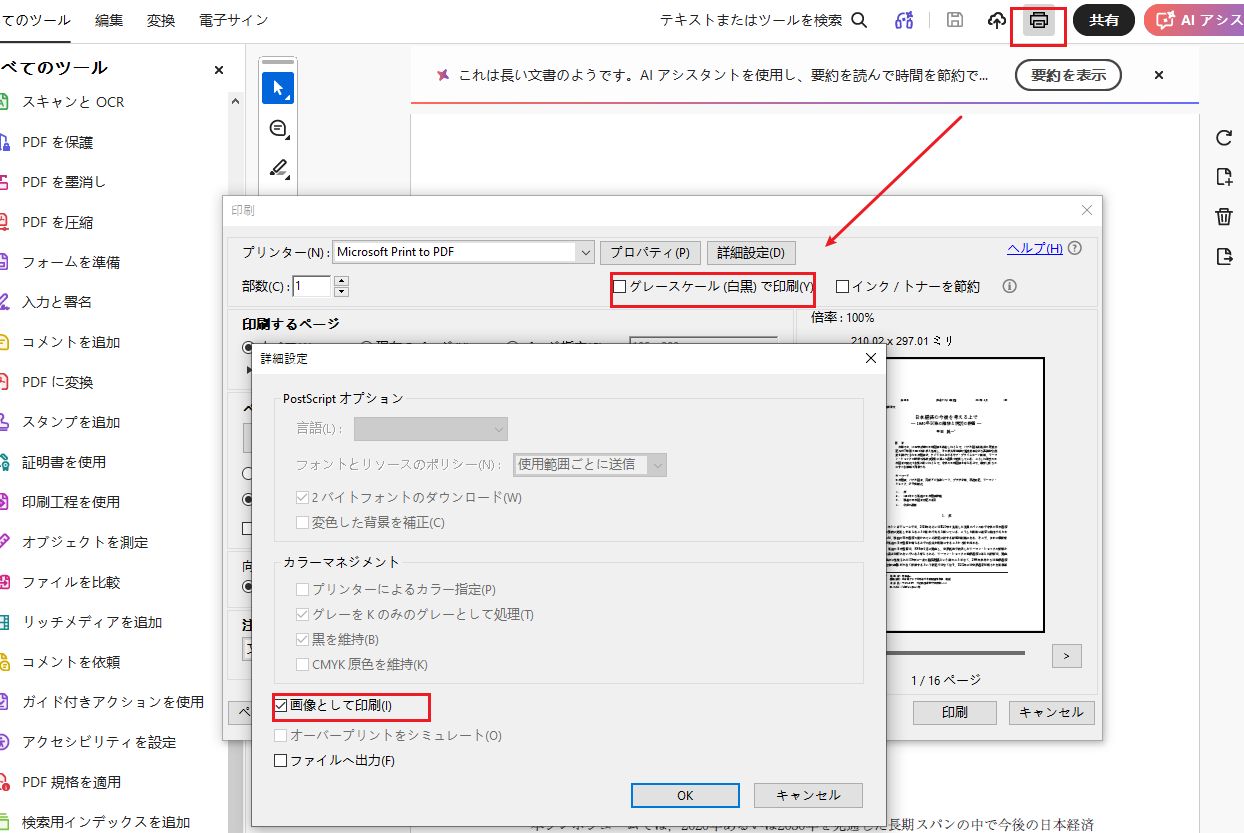Click the help question mark icon in print dialog
The image size is (1244, 833).
pyautogui.click(x=1075, y=249)
